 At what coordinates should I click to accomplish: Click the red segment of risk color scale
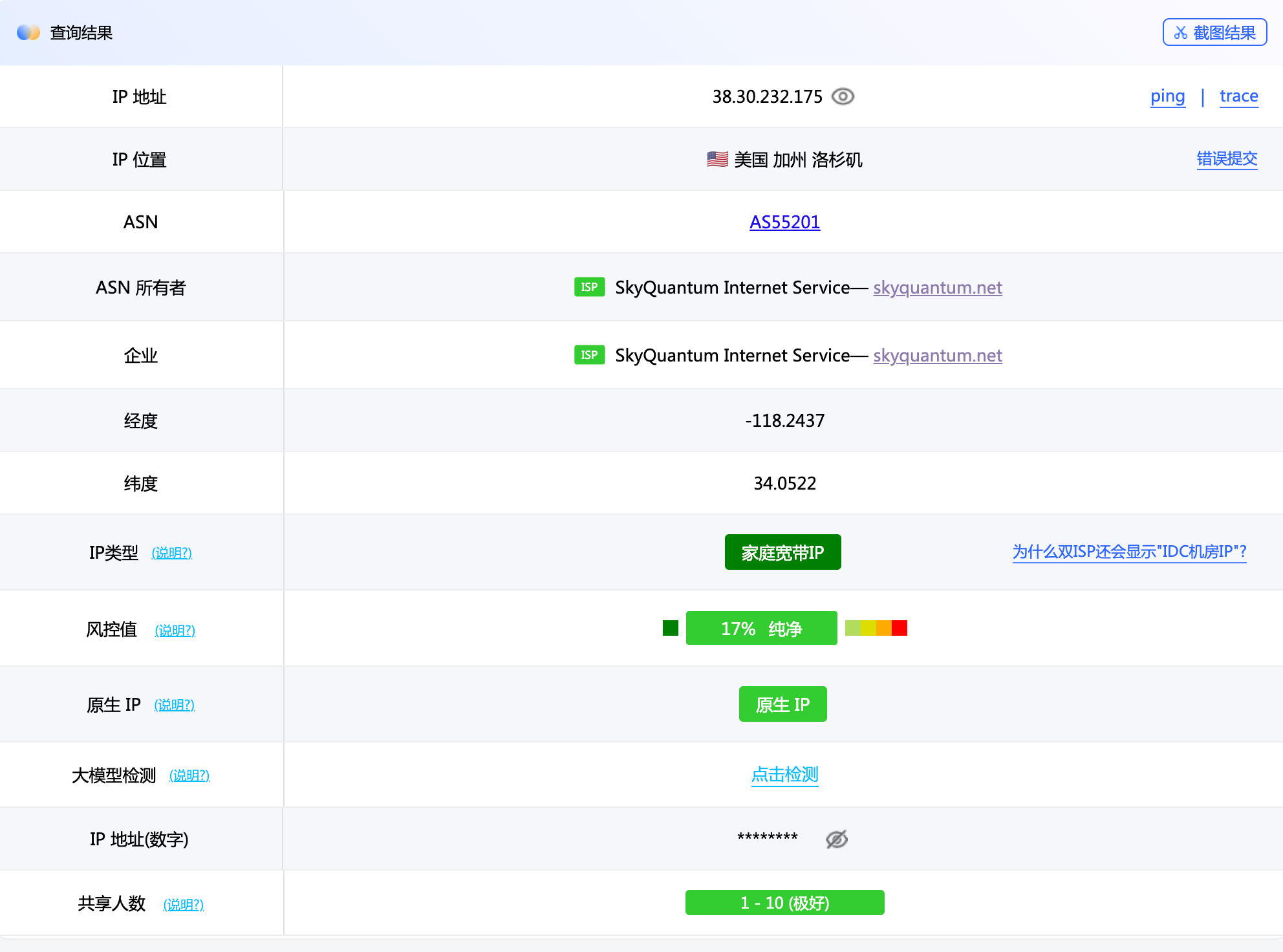(x=900, y=628)
